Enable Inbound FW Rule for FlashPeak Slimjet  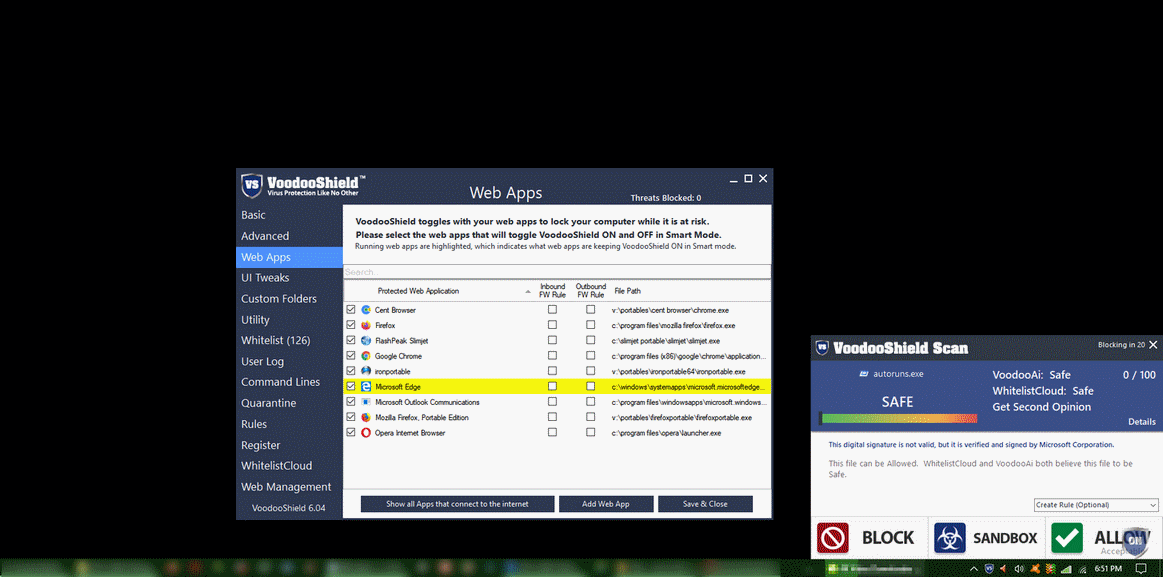(x=552, y=340)
